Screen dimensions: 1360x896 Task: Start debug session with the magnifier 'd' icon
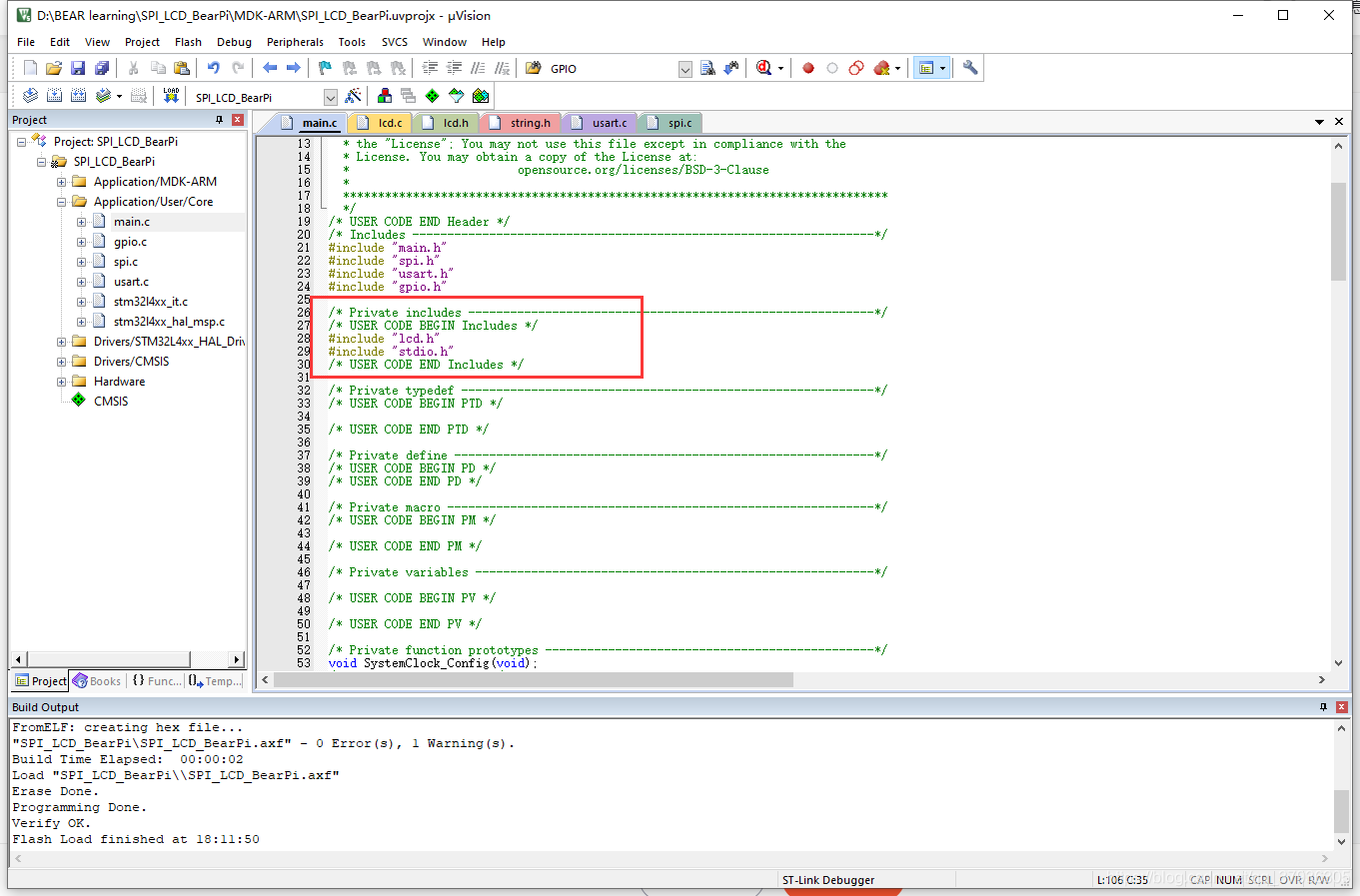(764, 68)
